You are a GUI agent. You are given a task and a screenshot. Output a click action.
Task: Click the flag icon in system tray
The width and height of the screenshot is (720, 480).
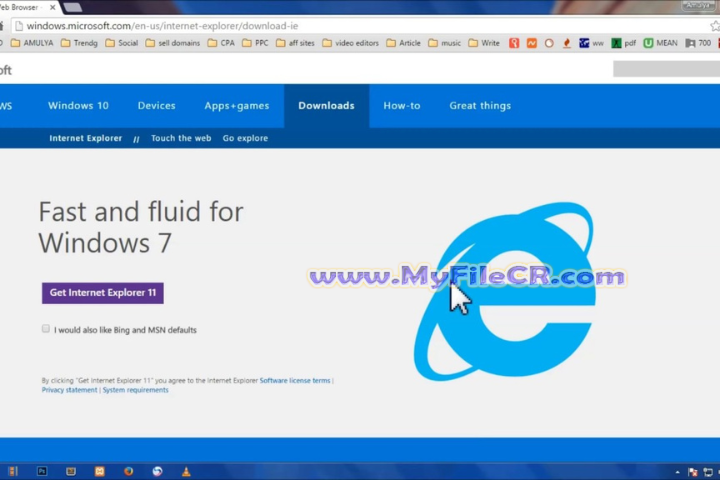[x=693, y=472]
